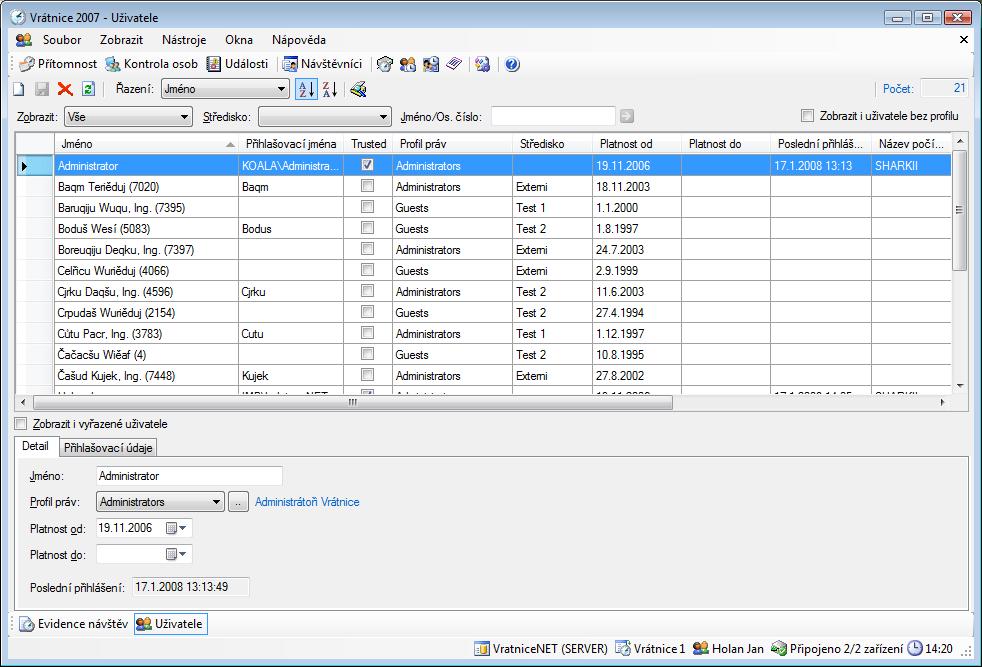
Task: Click the settings icon left of help
Action: (482, 64)
